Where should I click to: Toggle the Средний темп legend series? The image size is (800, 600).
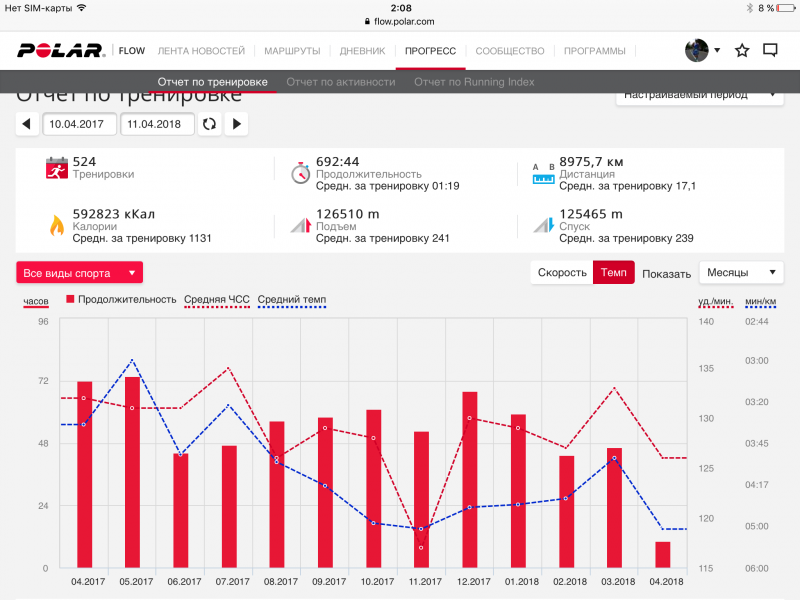tap(291, 299)
